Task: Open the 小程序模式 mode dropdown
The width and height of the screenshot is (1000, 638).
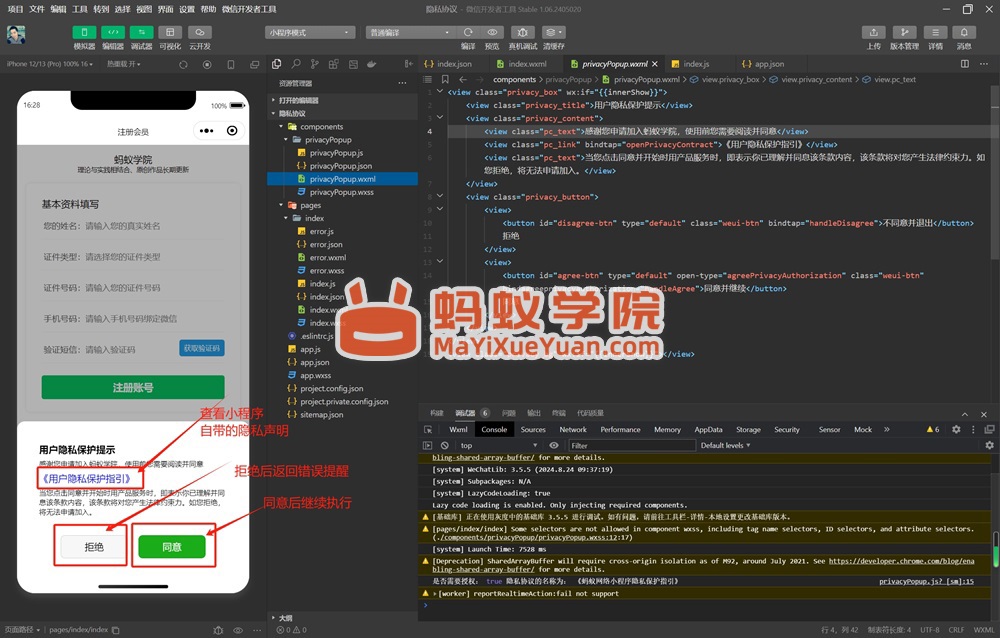Action: [x=310, y=33]
